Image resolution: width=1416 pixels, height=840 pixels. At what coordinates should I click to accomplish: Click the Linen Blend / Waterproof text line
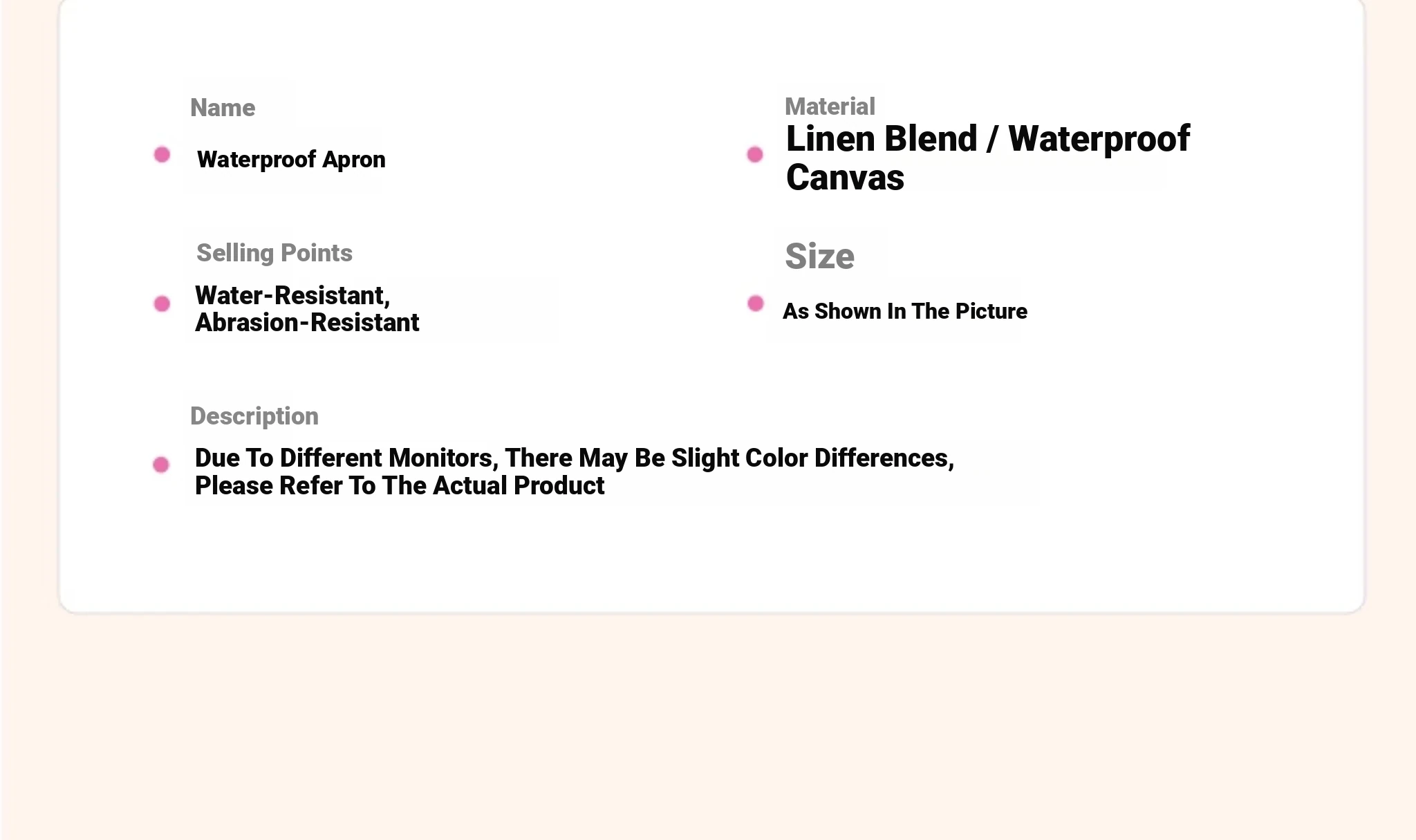pos(988,139)
